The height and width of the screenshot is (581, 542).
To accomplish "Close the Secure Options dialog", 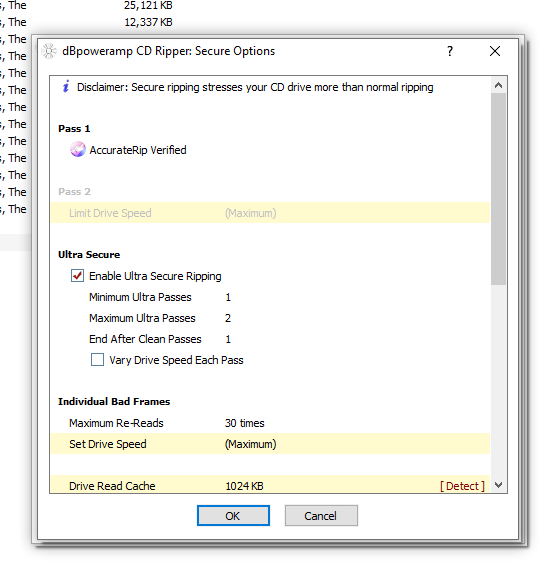I will tap(495, 51).
